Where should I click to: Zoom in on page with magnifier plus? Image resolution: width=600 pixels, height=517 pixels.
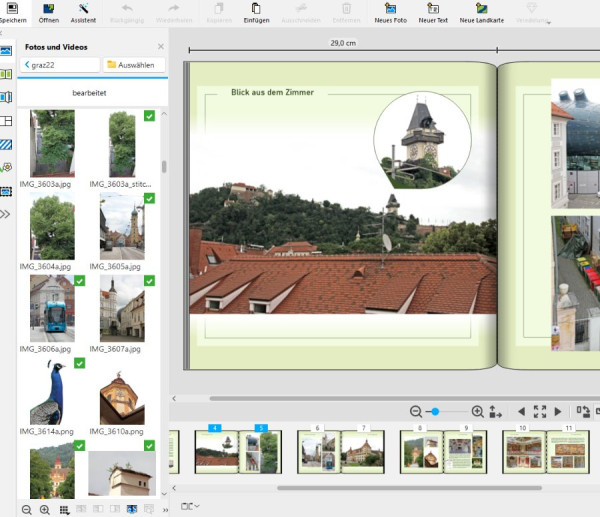pos(477,411)
